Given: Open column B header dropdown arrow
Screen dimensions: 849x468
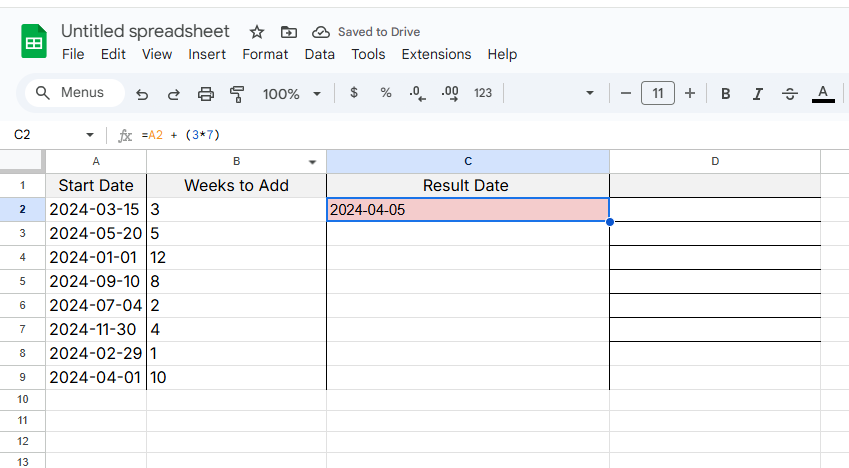Looking at the screenshot, I should point(313,162).
